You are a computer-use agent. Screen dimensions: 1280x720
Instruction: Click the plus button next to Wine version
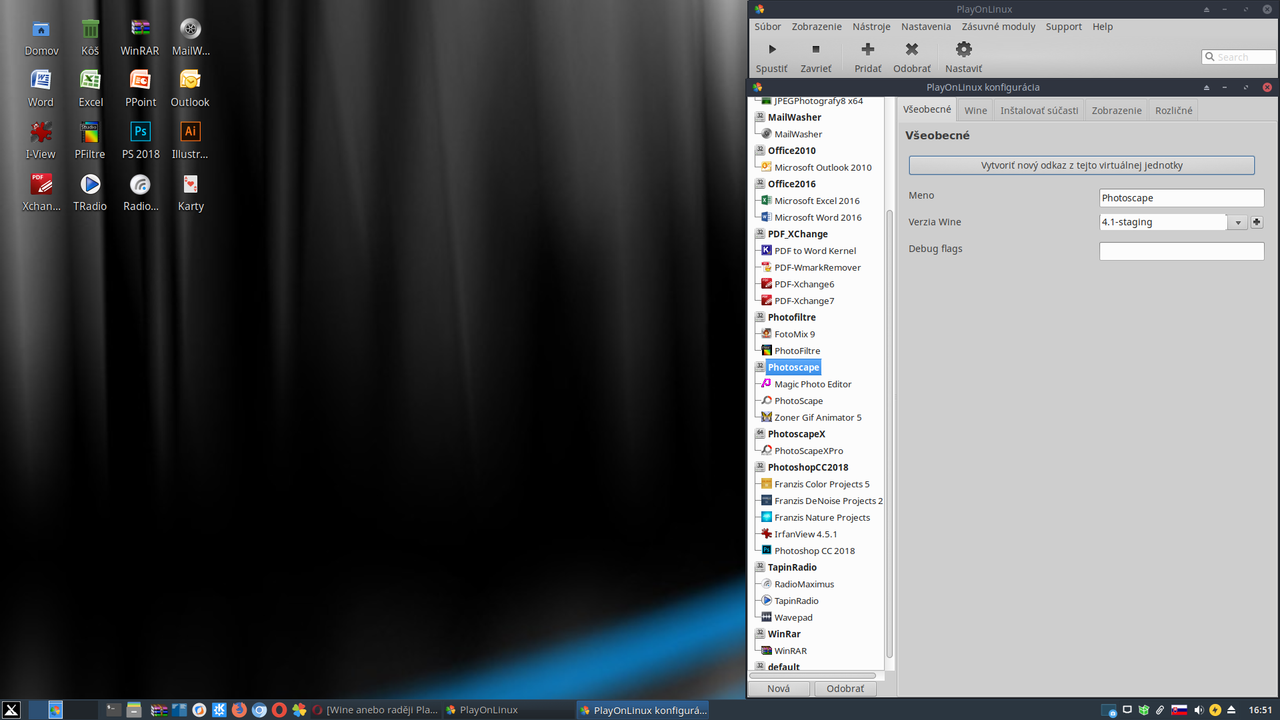pos(1257,223)
